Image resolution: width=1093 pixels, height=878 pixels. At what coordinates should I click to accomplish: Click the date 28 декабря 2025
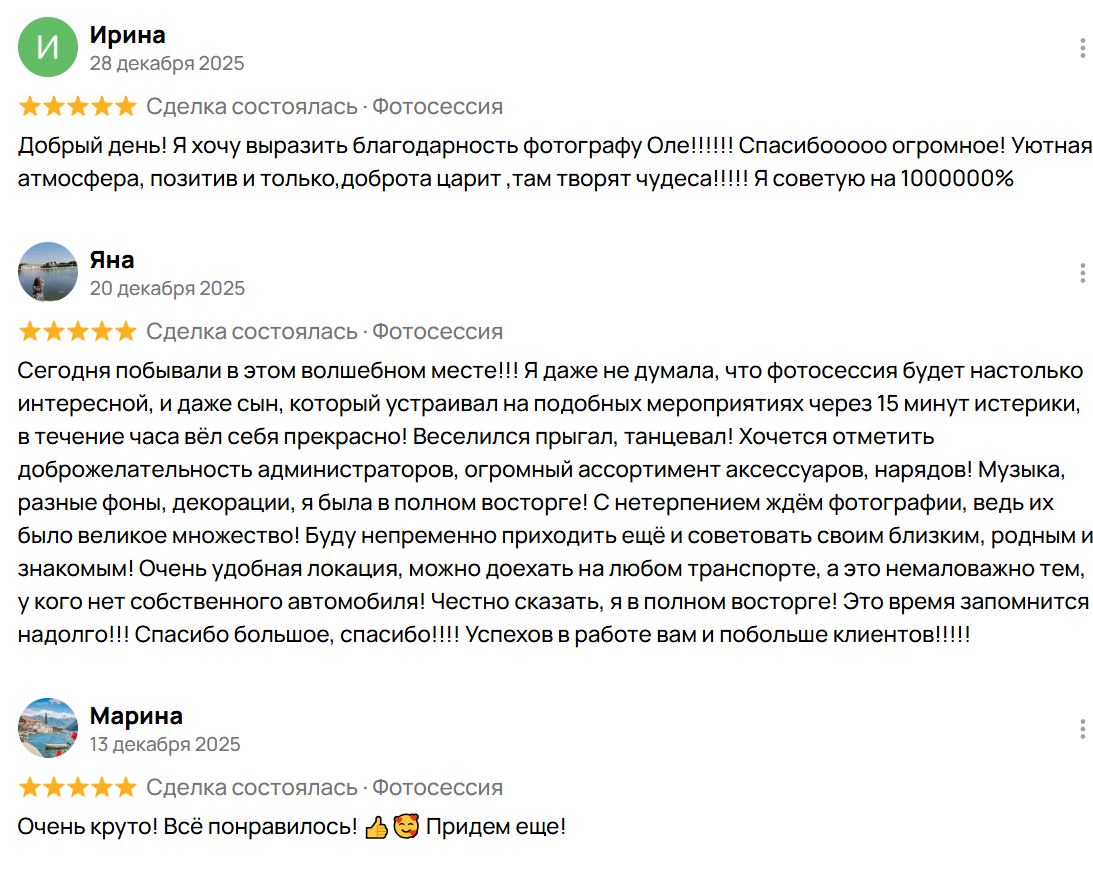tap(166, 62)
